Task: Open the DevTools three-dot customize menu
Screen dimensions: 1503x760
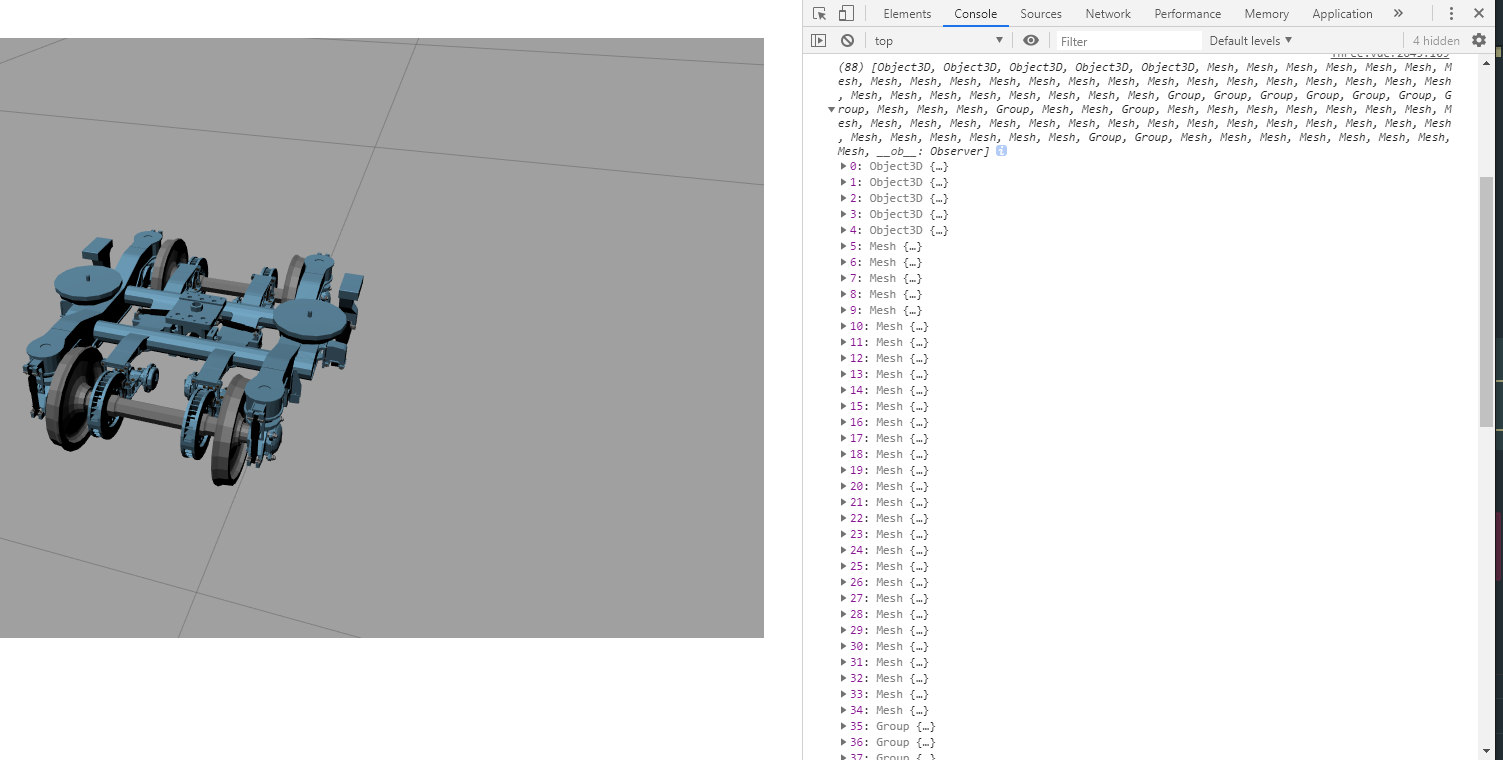Action: pyautogui.click(x=1451, y=13)
